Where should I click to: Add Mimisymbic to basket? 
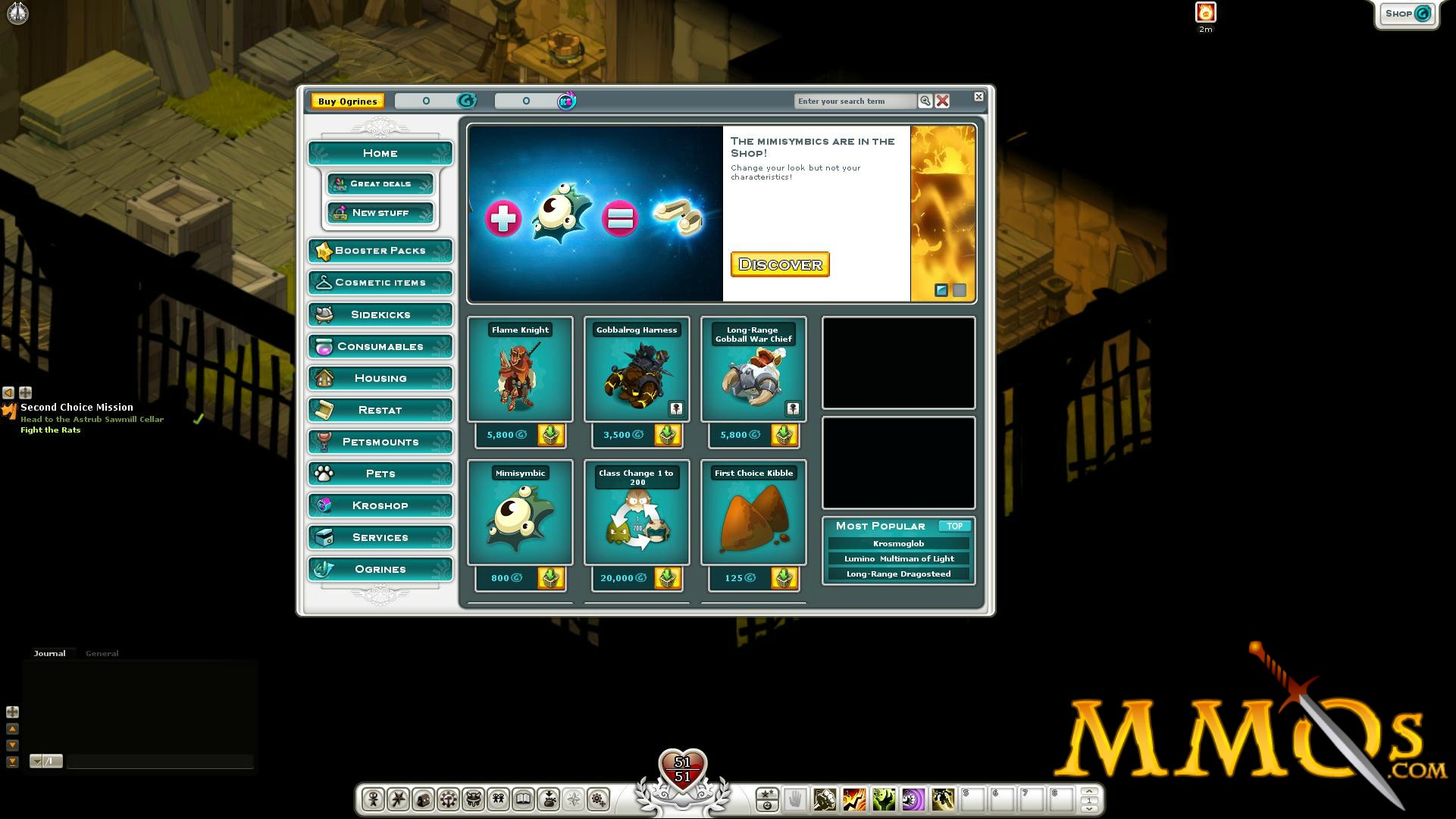[x=551, y=578]
